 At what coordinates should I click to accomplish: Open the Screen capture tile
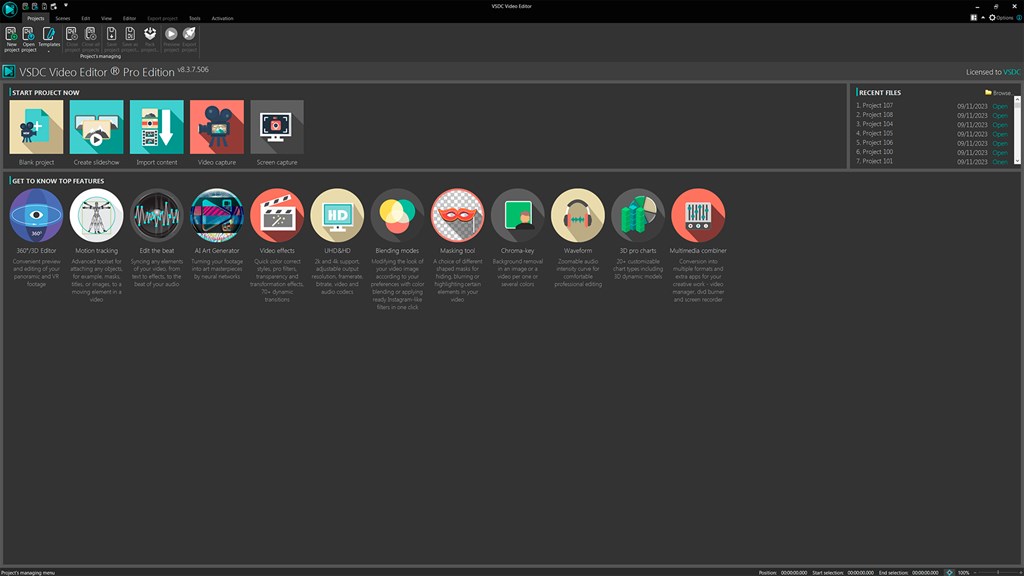277,127
